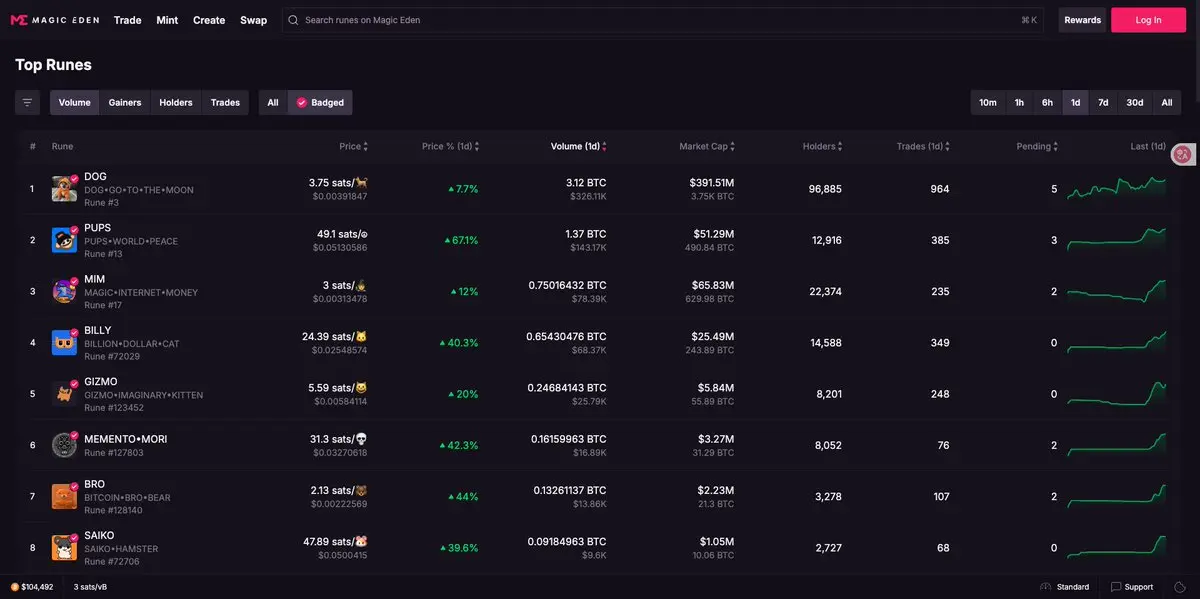1200x599 pixels.
Task: Select the All runes filter
Action: [273, 102]
